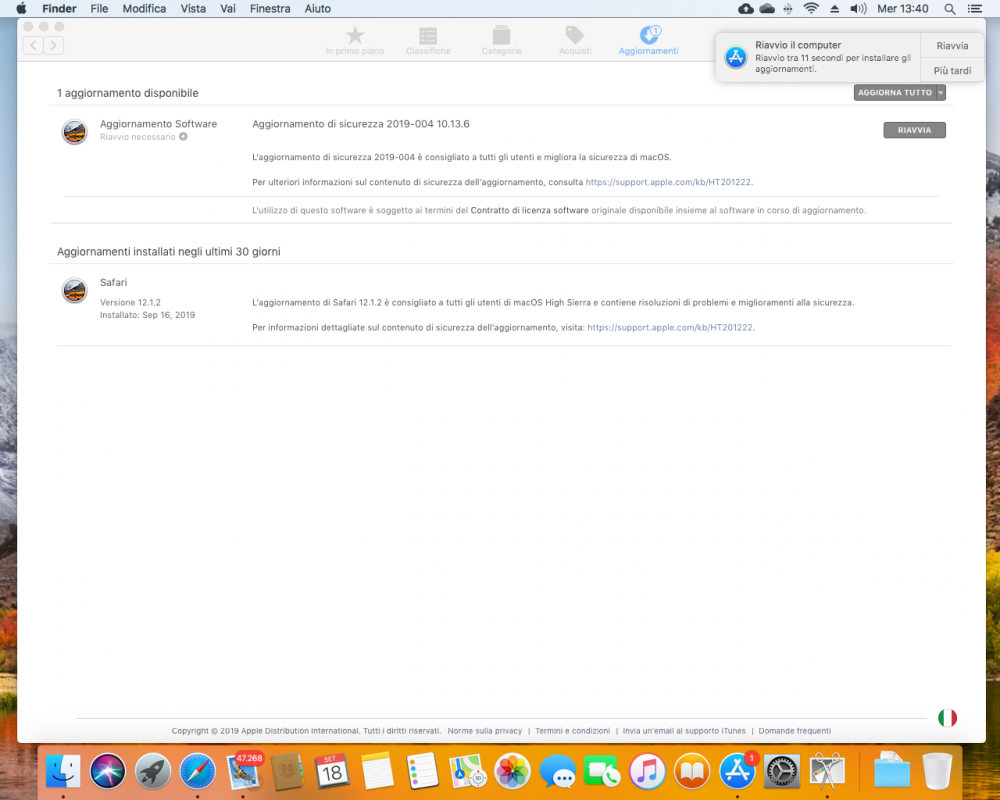Open Maps from the Dock
Screen dimensions: 1000x800
tap(467, 771)
